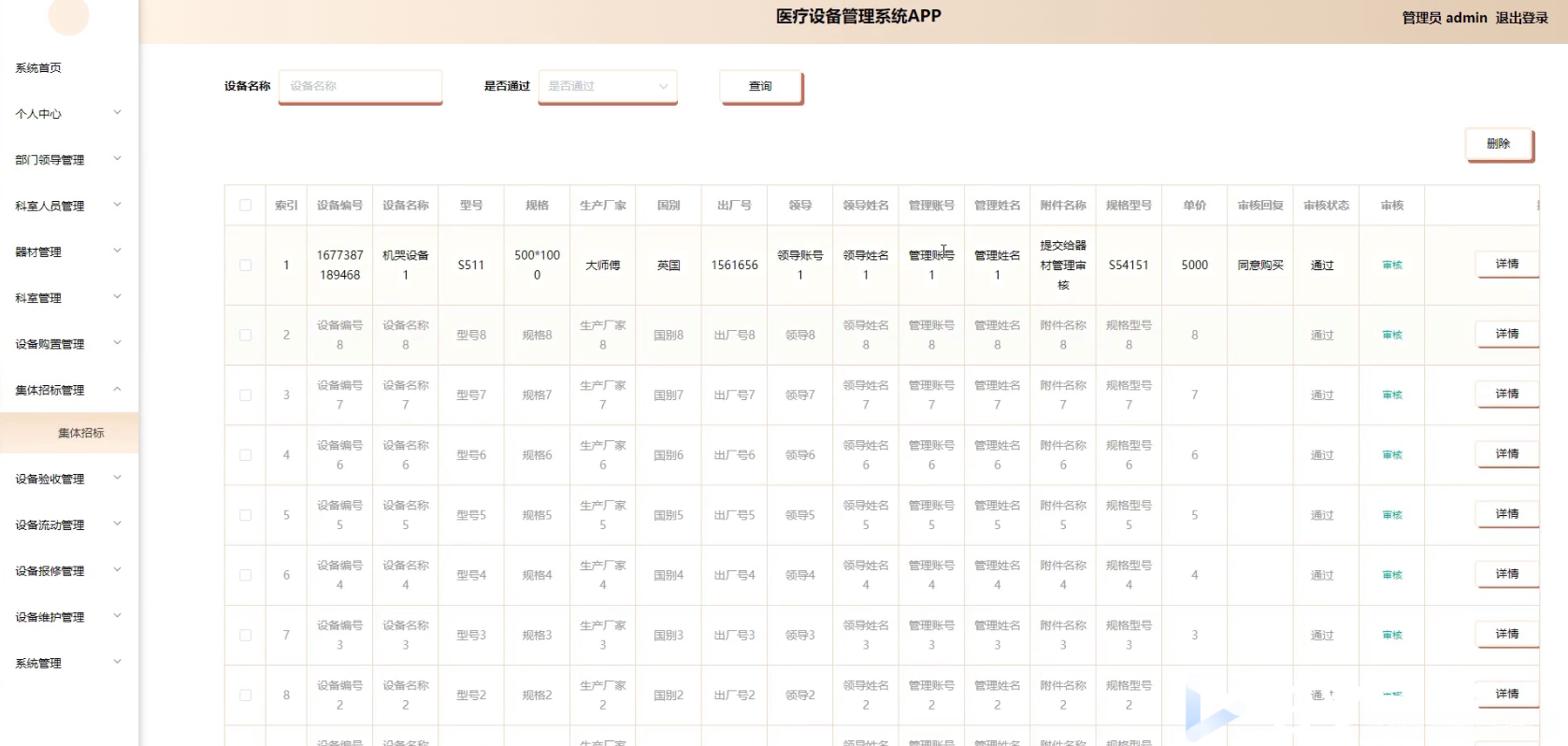Log out via 退出登录

(x=1522, y=18)
